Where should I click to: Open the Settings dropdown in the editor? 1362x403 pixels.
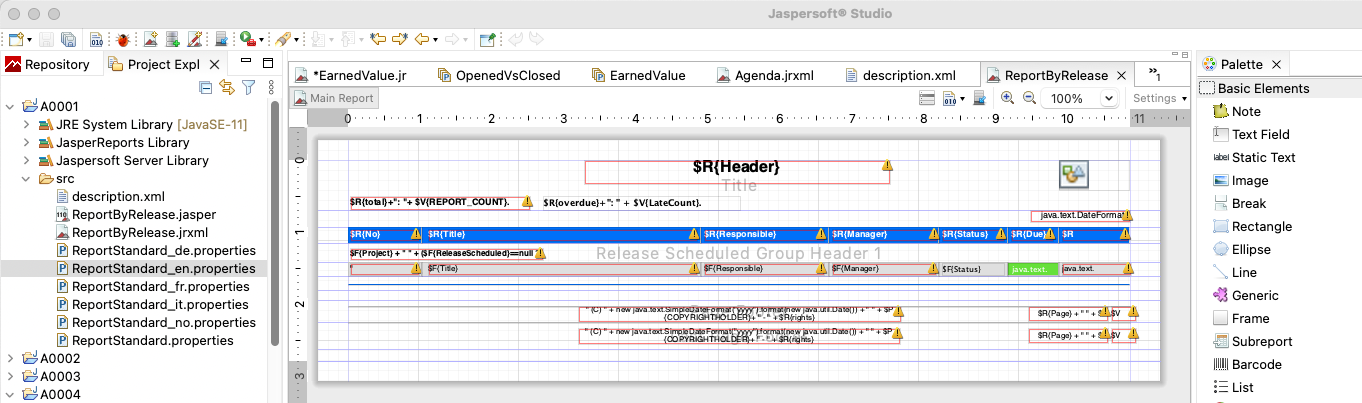[x=1160, y=99]
